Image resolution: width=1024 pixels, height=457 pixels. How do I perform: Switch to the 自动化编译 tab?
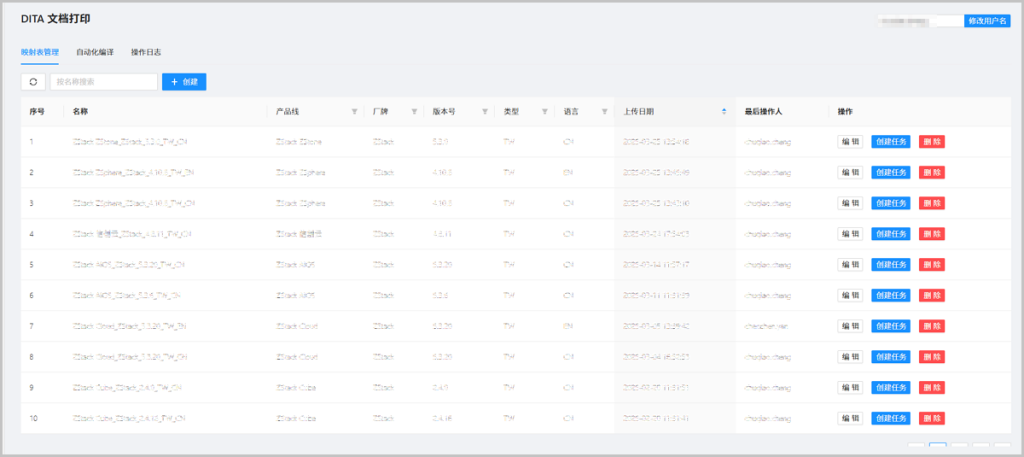click(x=95, y=52)
